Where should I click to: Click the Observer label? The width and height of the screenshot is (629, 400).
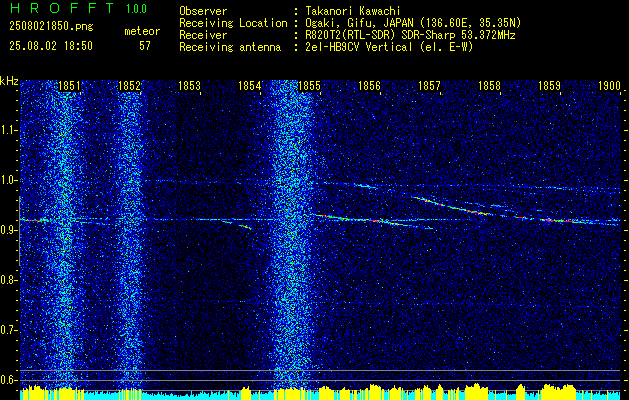(203, 11)
